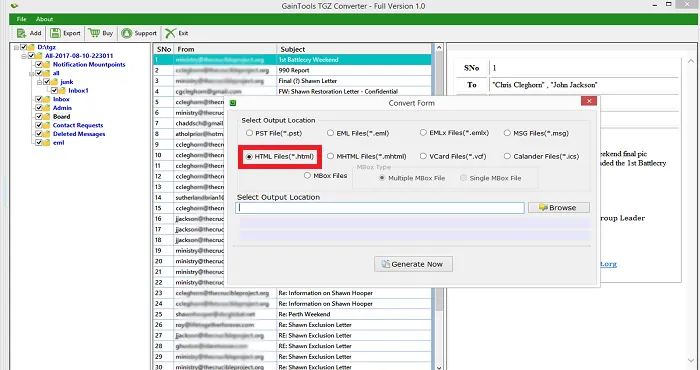
Task: Click the Buy shopping cart icon
Action: tap(94, 33)
